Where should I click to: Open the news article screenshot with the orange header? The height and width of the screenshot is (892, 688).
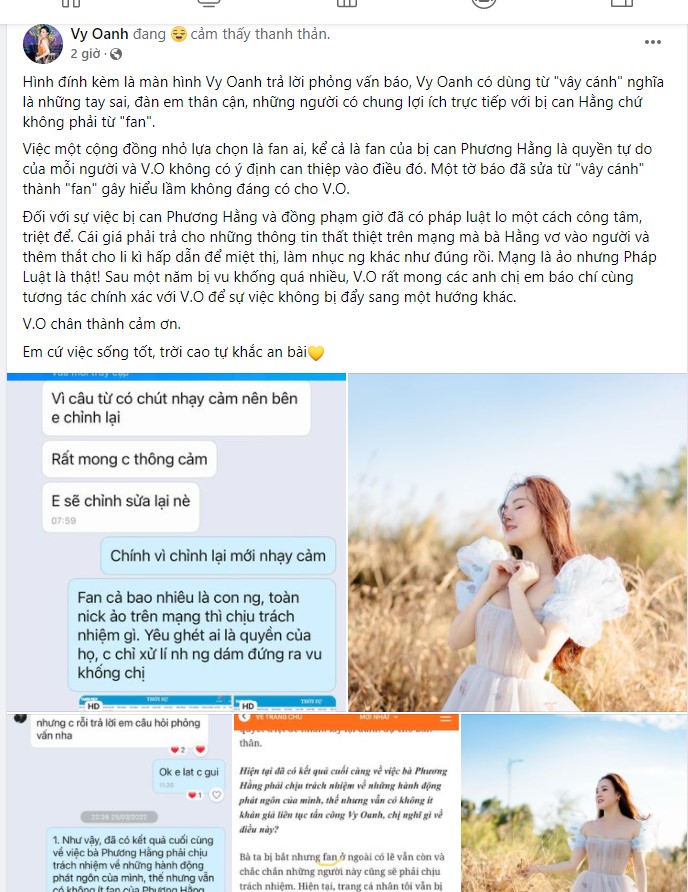tap(346, 803)
